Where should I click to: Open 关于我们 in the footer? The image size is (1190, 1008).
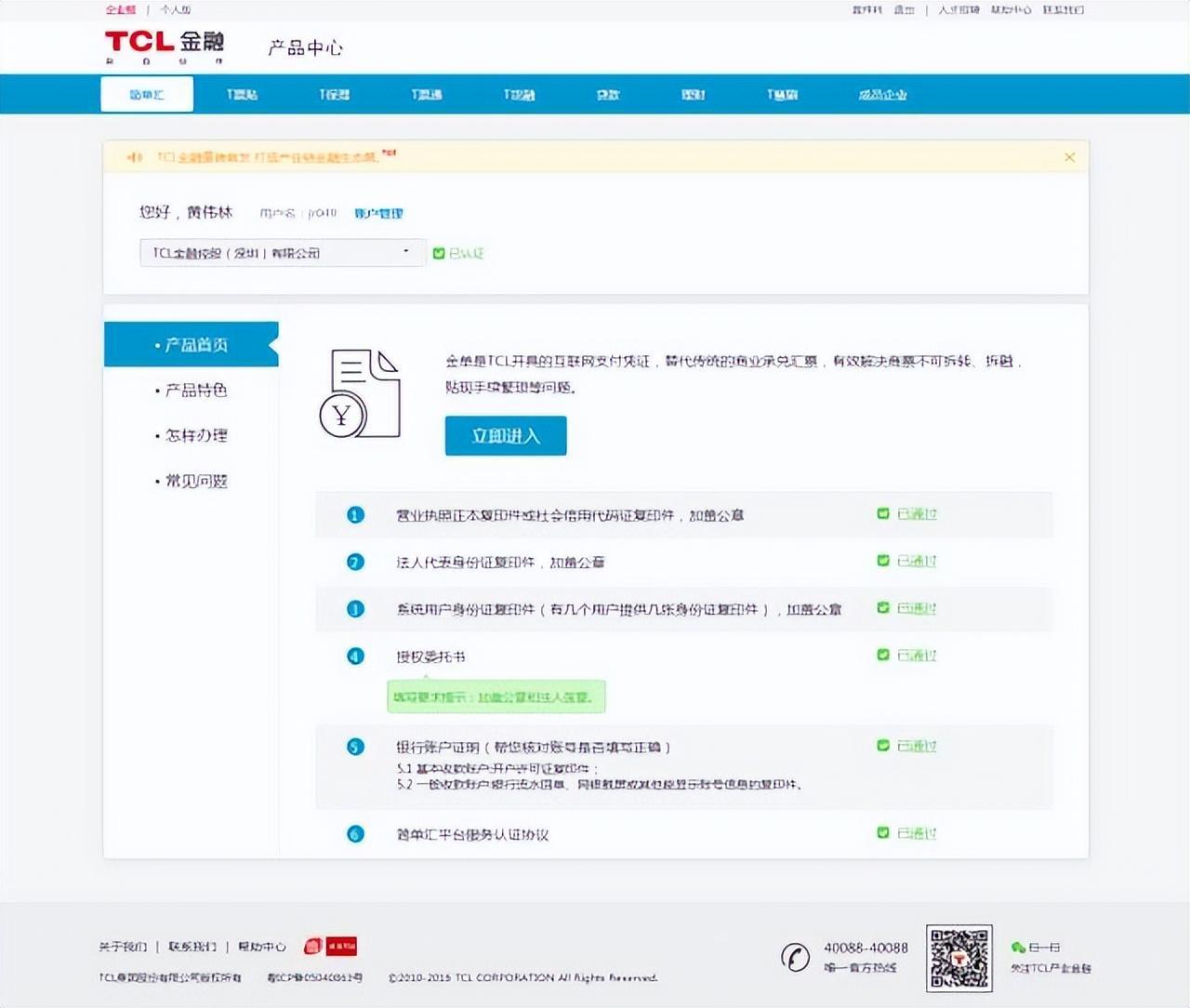123,947
